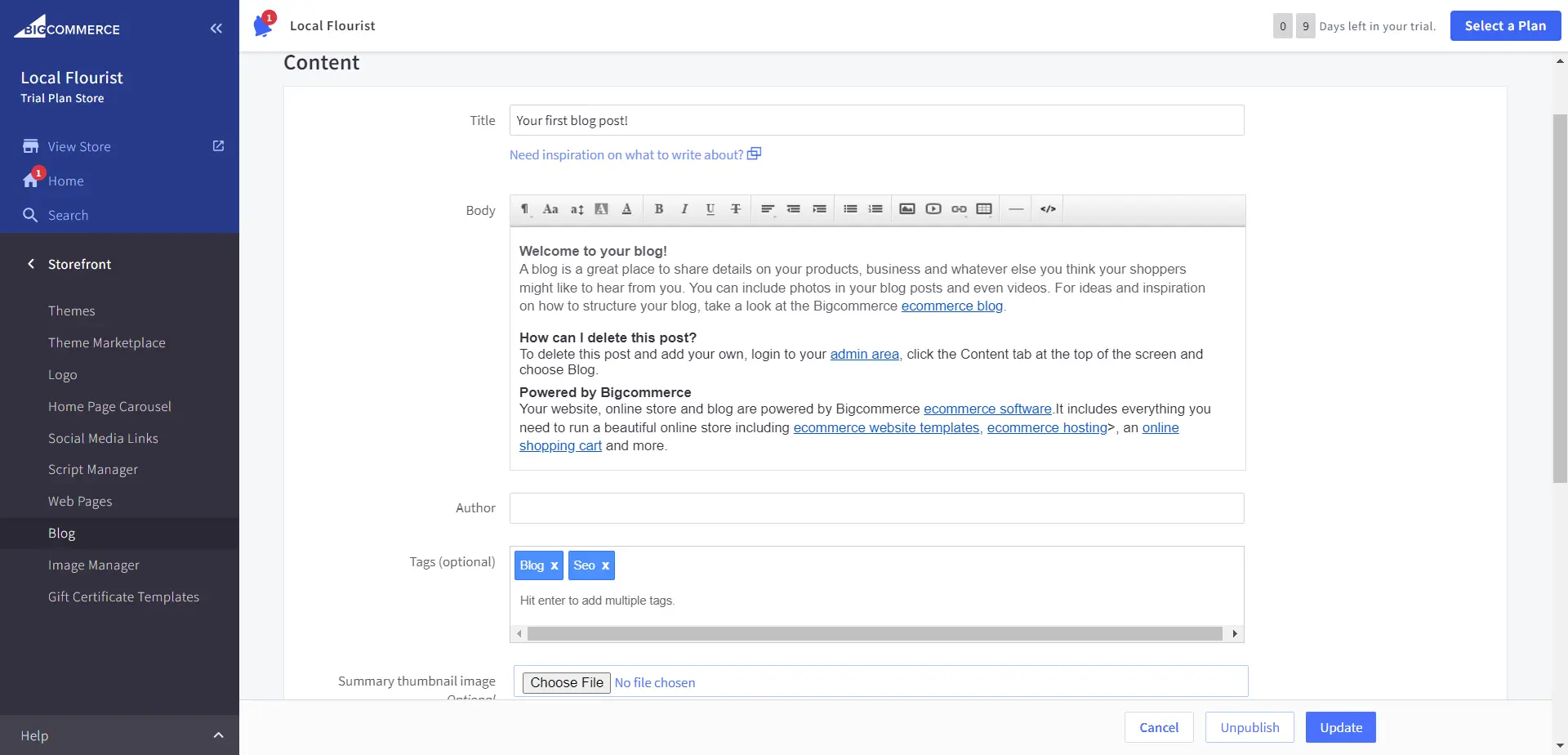Remove the Seo tag

pyautogui.click(x=605, y=565)
